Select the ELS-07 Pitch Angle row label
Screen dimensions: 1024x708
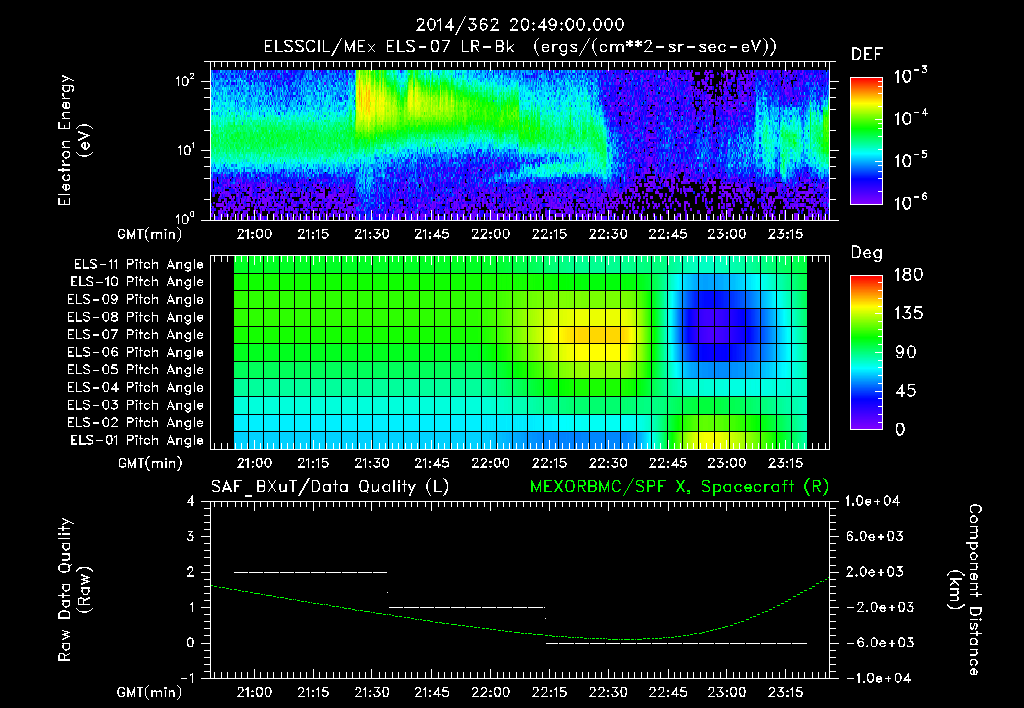[x=135, y=334]
